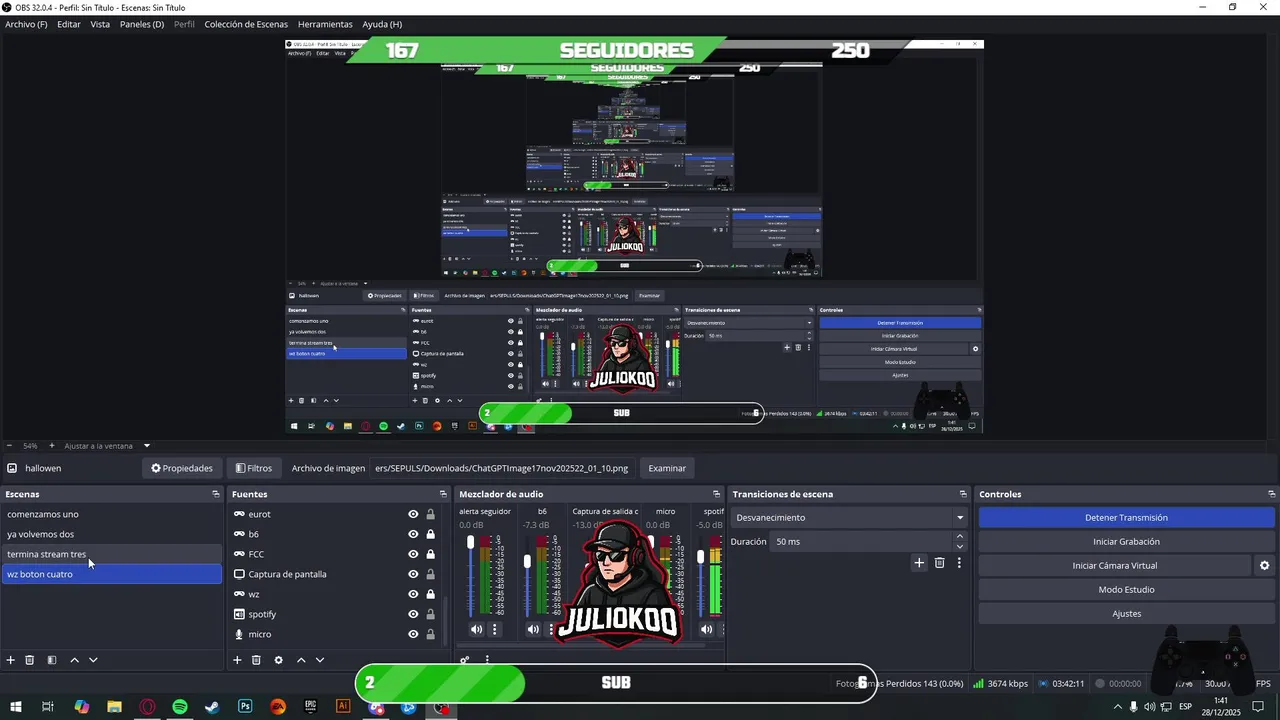The image size is (1280, 720).
Task: Select scene termina stream tres
Action: [111, 554]
